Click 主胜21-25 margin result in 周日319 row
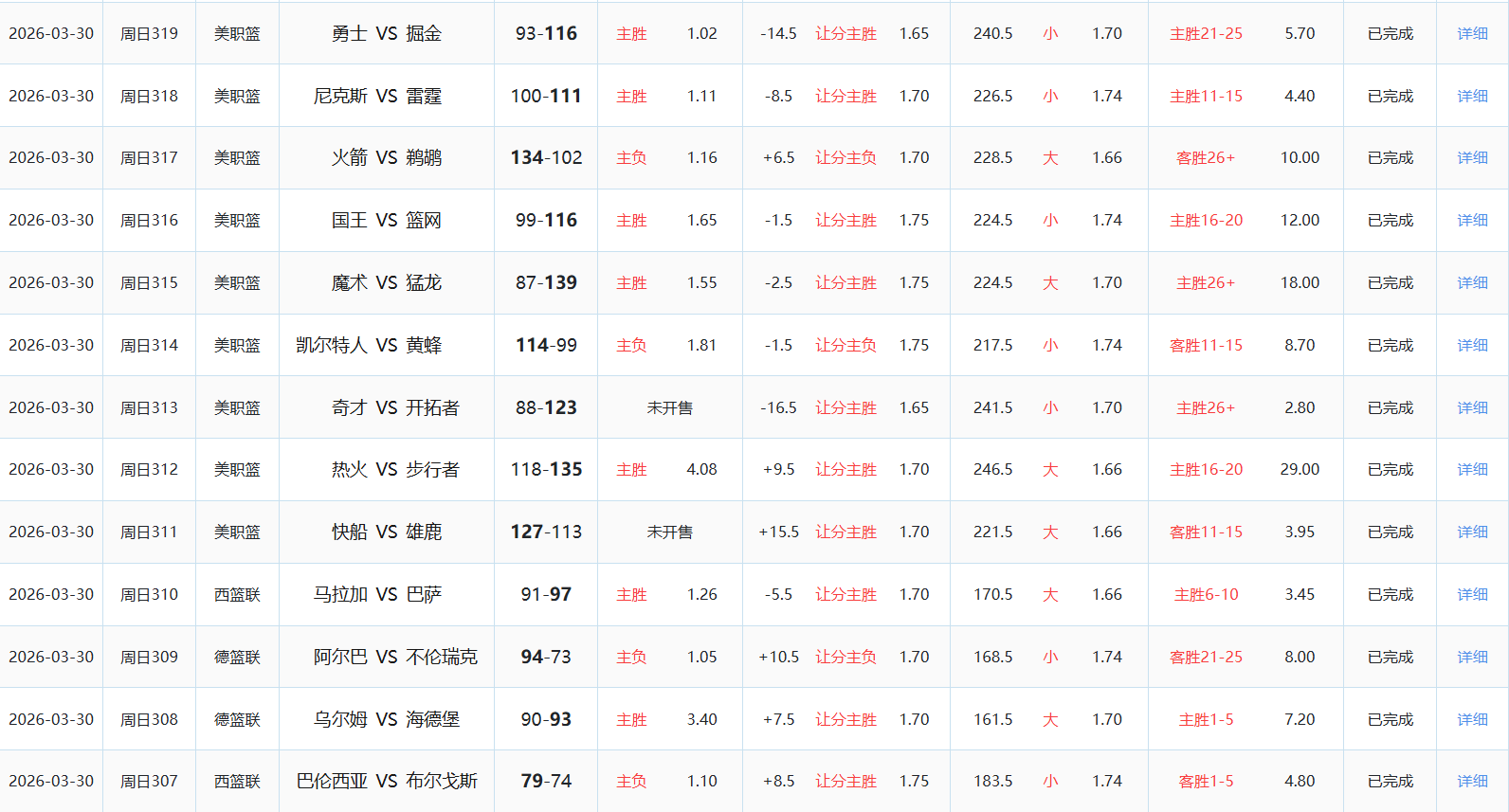 click(1206, 33)
